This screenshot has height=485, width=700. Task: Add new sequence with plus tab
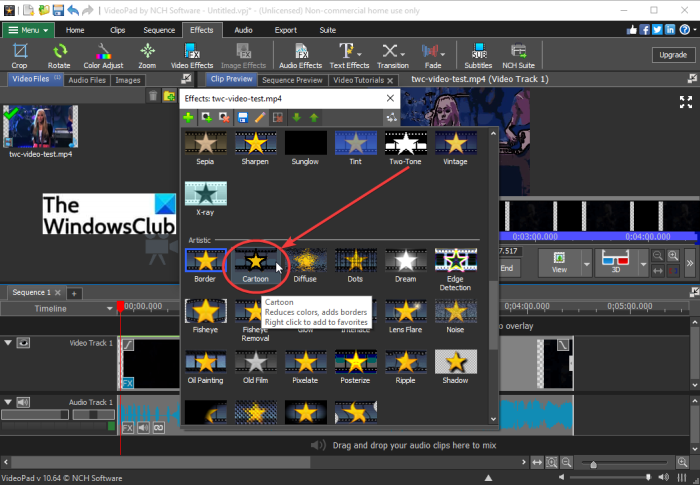74,293
